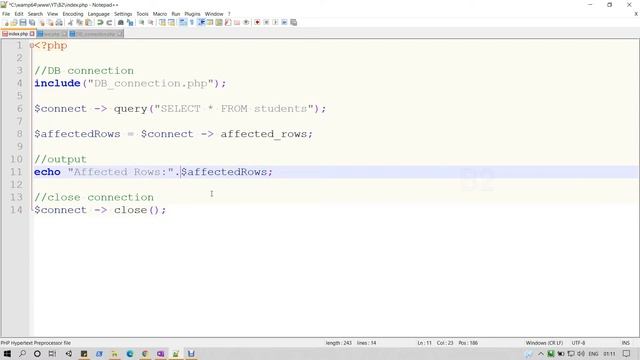Click the Print toolbar icon

60,22
